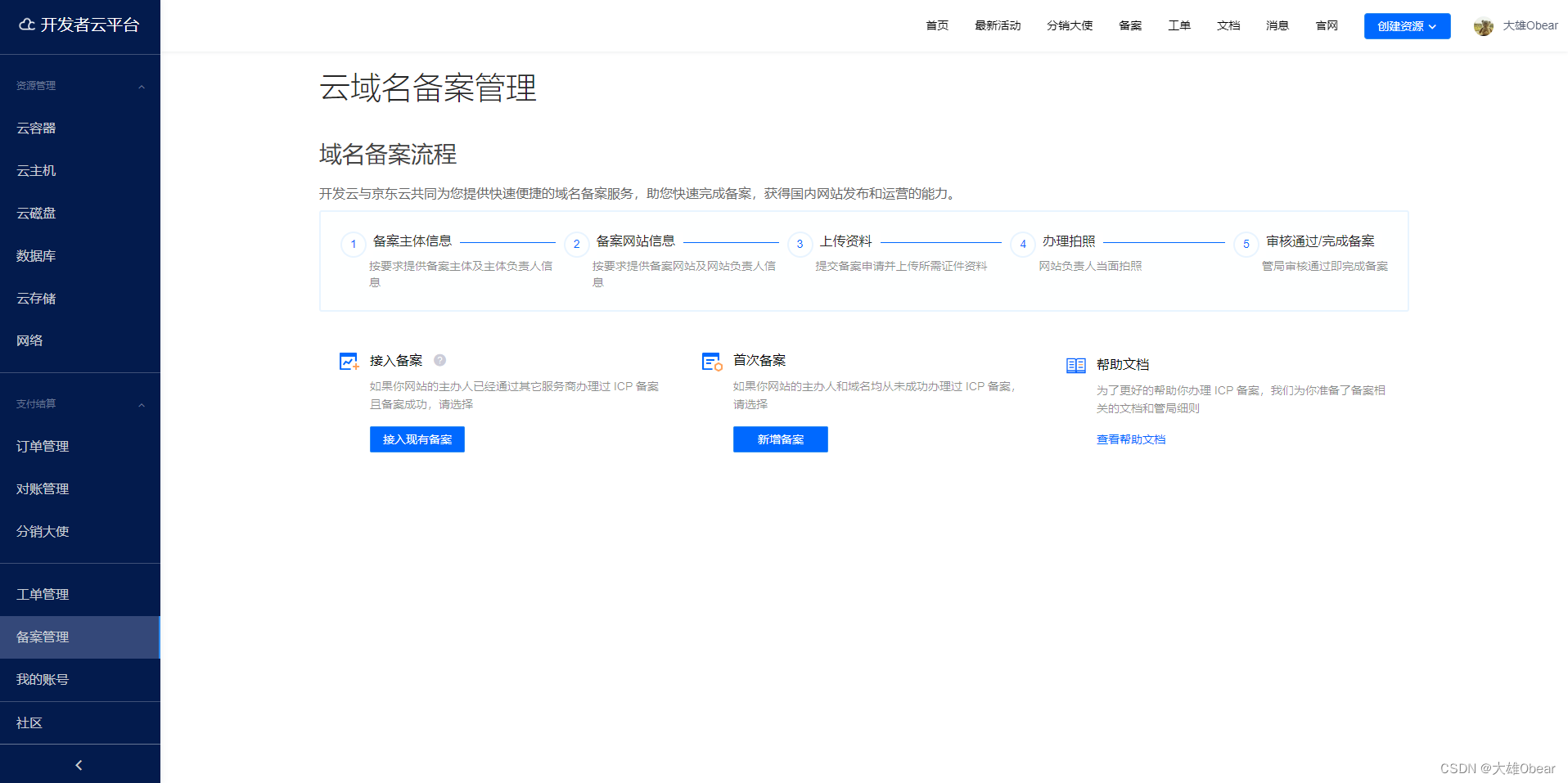The width and height of the screenshot is (1568, 783).
Task: Collapse the 支付结算 section
Action: point(141,403)
